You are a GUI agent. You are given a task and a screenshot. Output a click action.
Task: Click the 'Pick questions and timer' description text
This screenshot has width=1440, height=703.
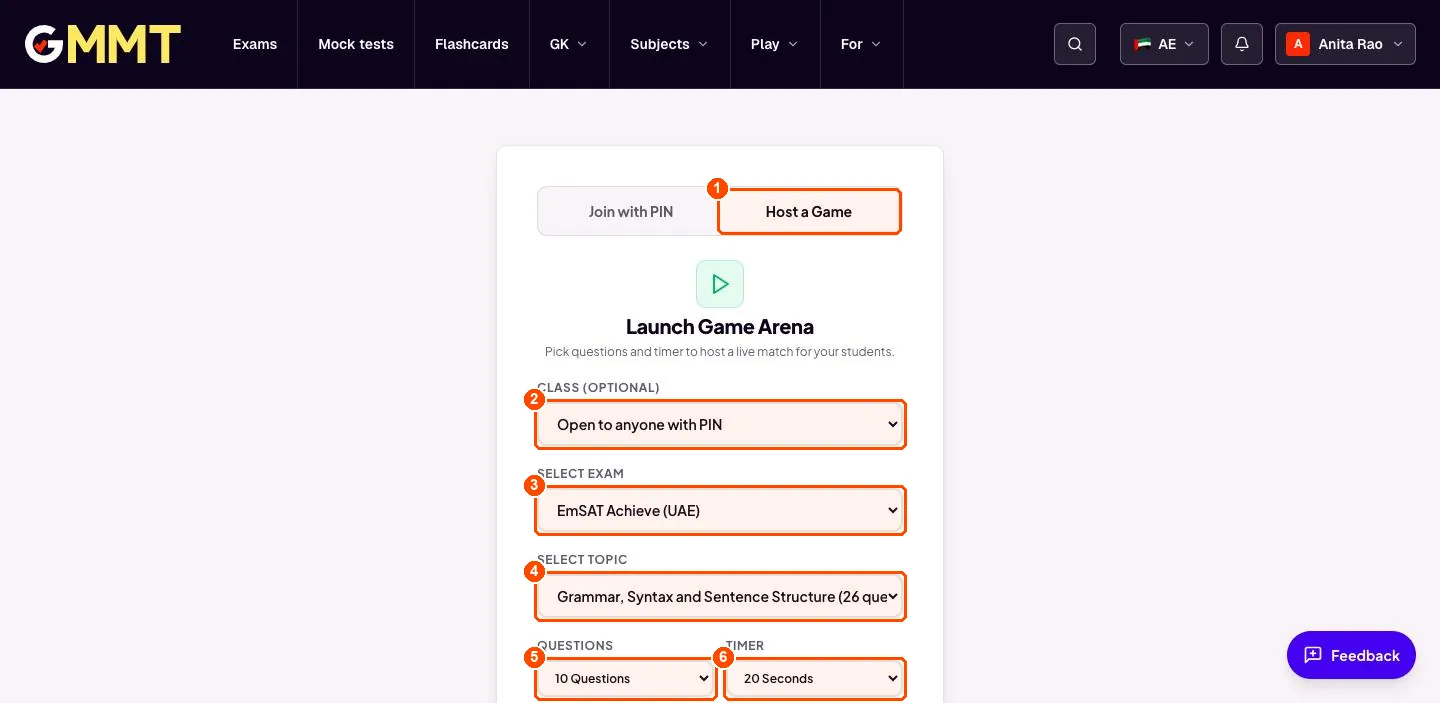coord(720,352)
